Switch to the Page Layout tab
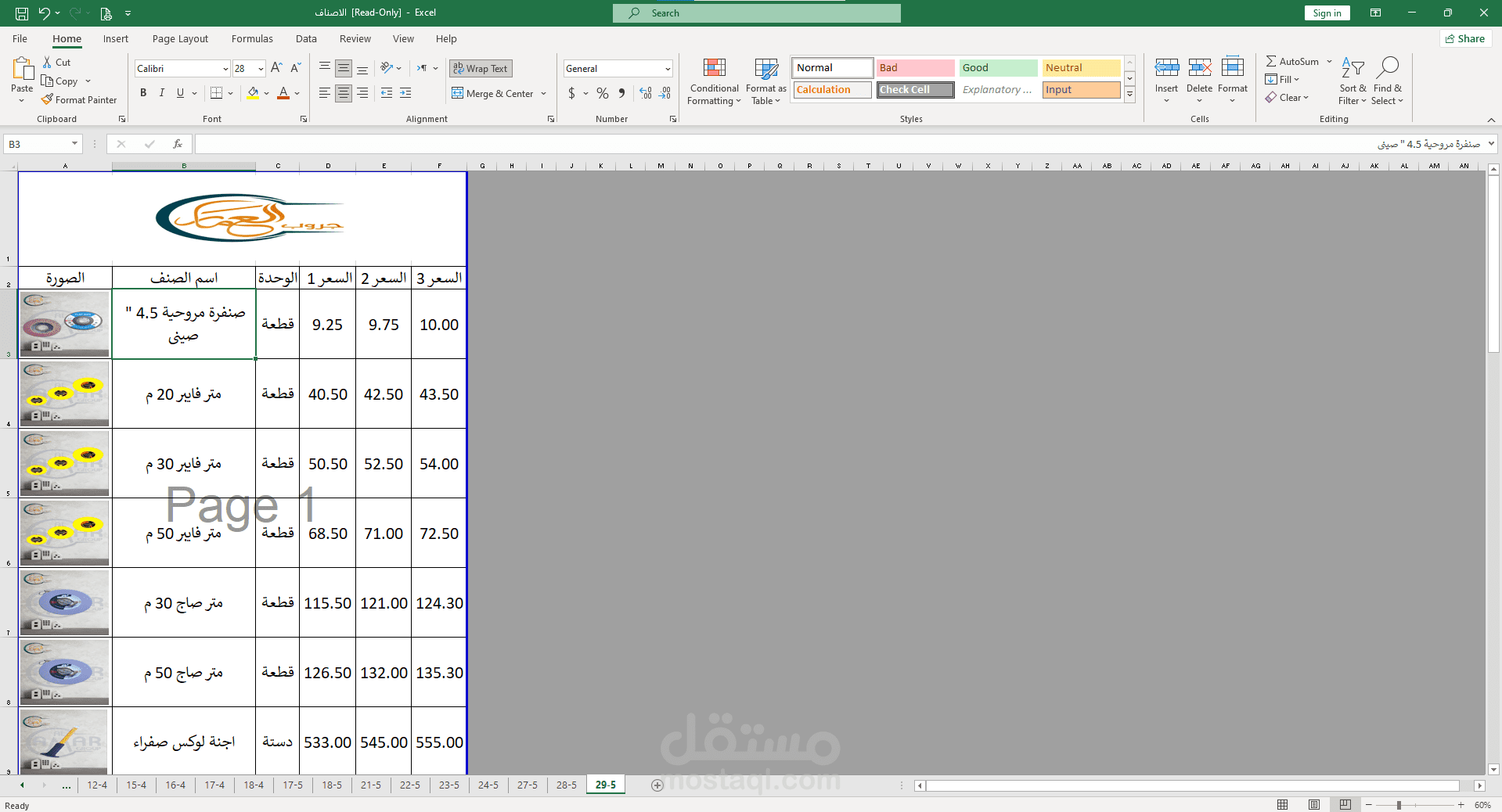This screenshot has width=1502, height=812. (x=180, y=38)
